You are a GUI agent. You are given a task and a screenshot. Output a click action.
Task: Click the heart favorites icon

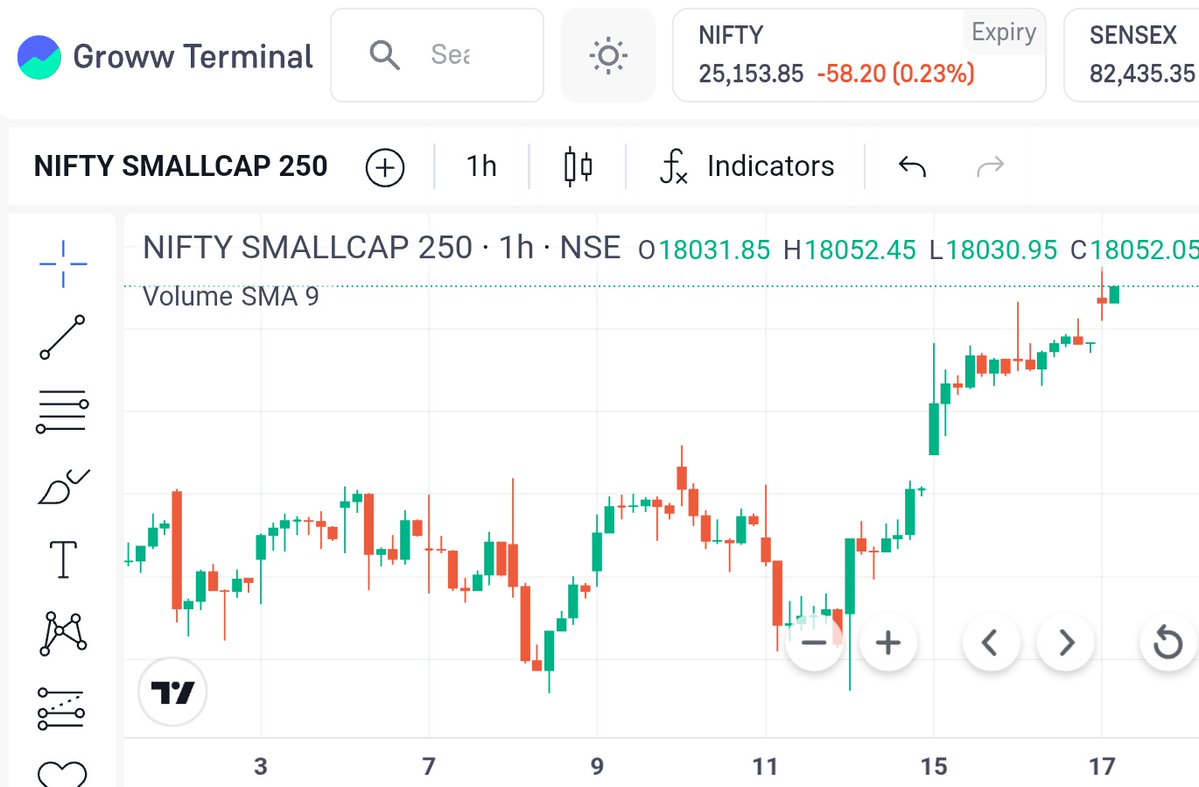click(63, 774)
